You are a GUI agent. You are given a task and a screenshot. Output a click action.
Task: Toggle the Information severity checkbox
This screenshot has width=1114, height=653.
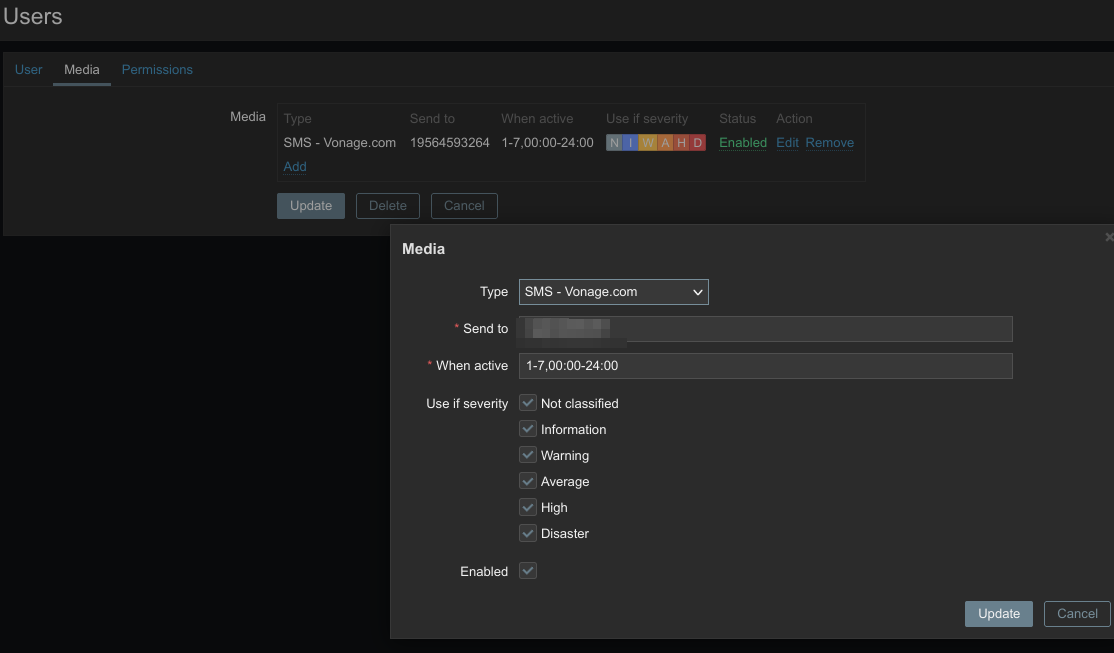528,429
